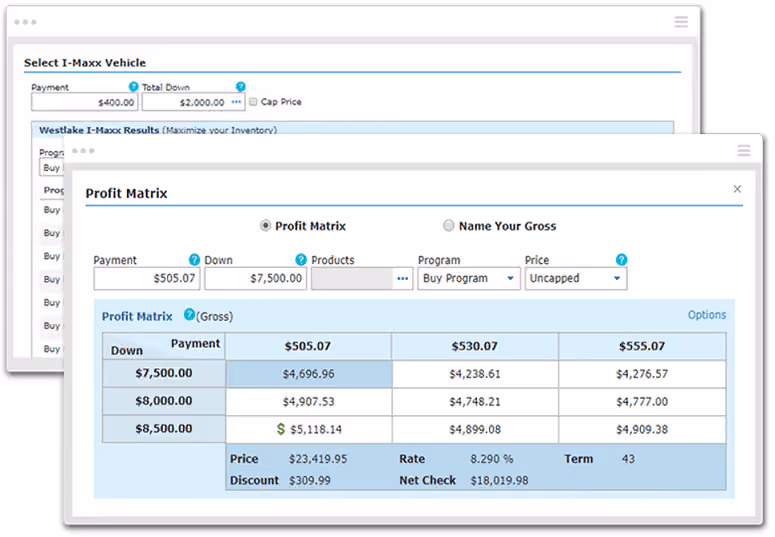Click the Net Check value $18,019.98
Image resolution: width=775 pixels, height=537 pixels.
click(x=499, y=480)
